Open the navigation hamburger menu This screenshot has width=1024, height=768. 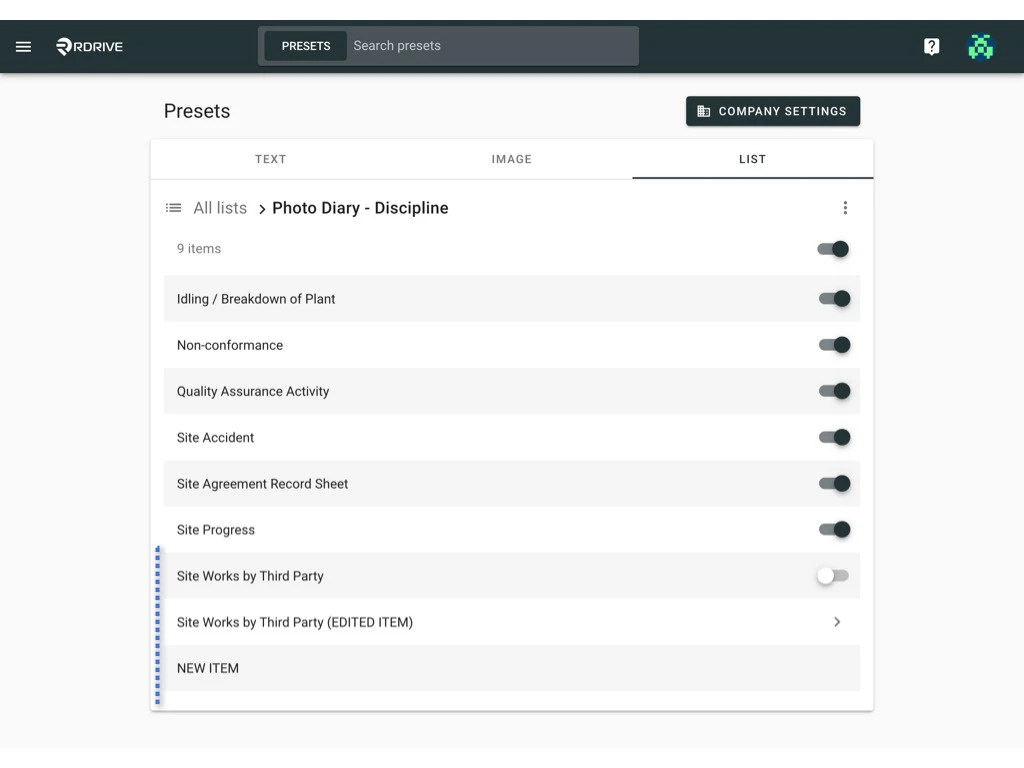[23, 46]
